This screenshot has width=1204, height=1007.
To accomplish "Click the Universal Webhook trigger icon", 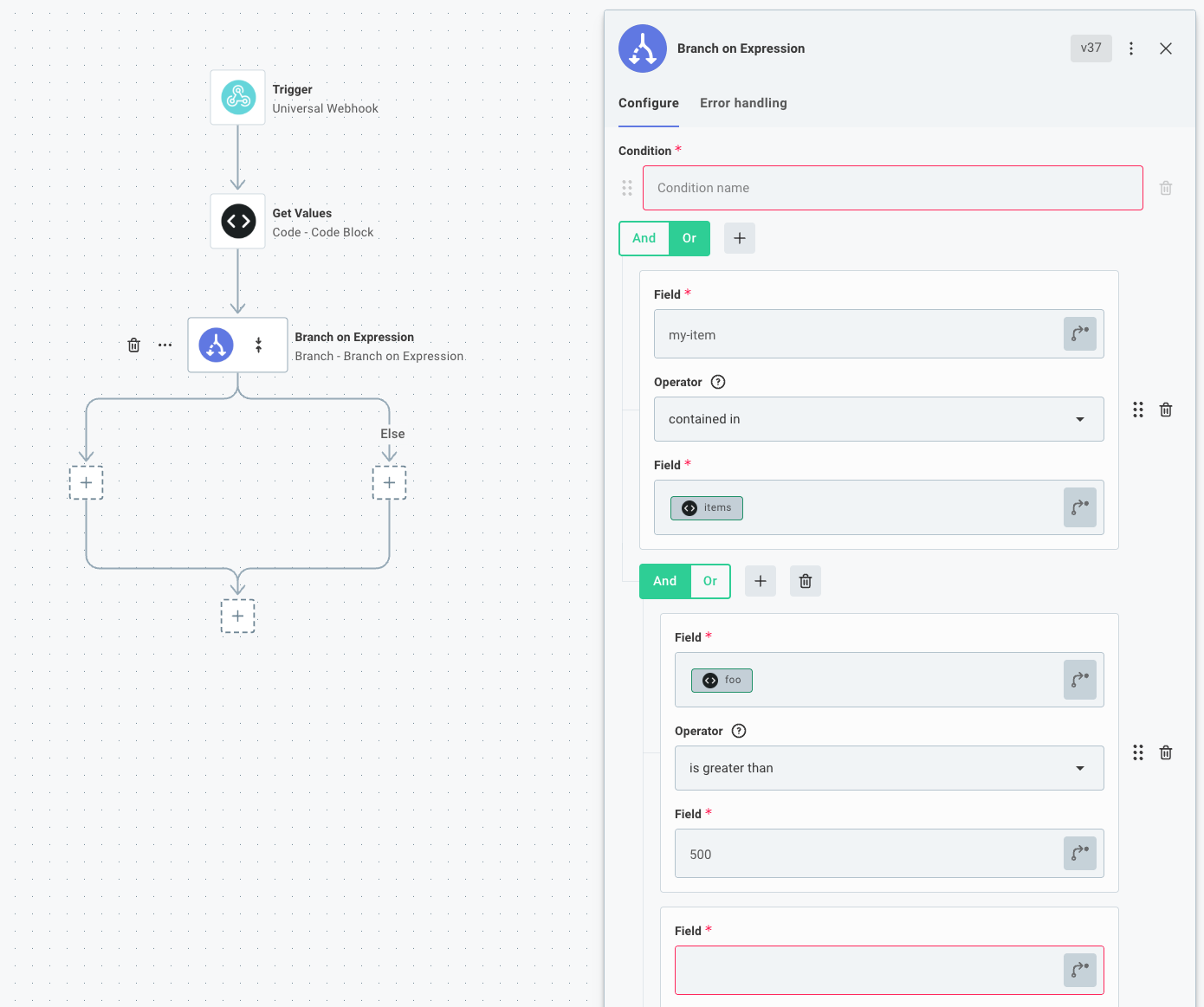I will [238, 98].
